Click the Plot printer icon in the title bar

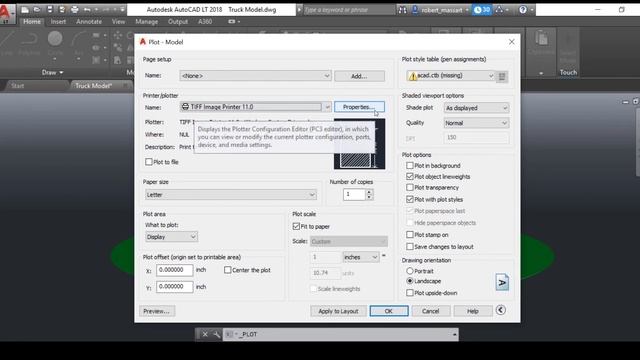click(x=74, y=9)
